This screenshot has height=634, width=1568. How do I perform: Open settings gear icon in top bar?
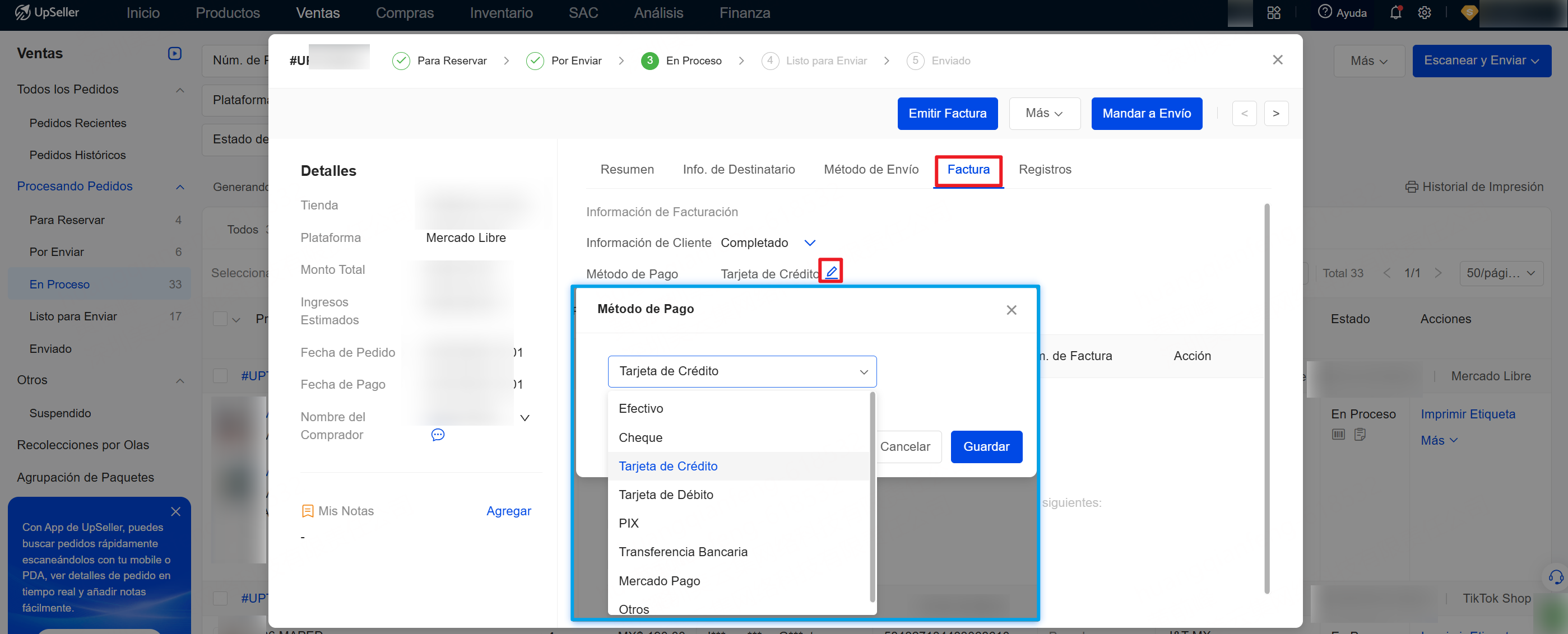(x=1425, y=13)
